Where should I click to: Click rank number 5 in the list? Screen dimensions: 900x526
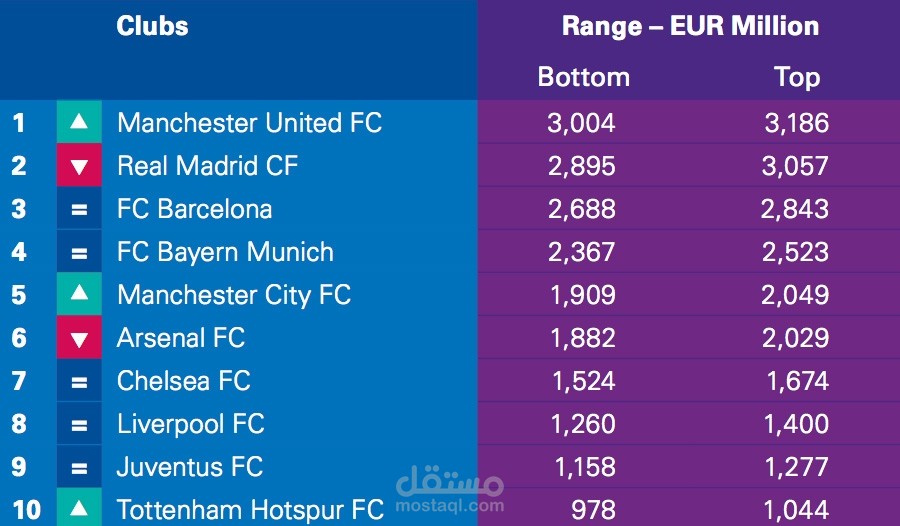[19, 295]
